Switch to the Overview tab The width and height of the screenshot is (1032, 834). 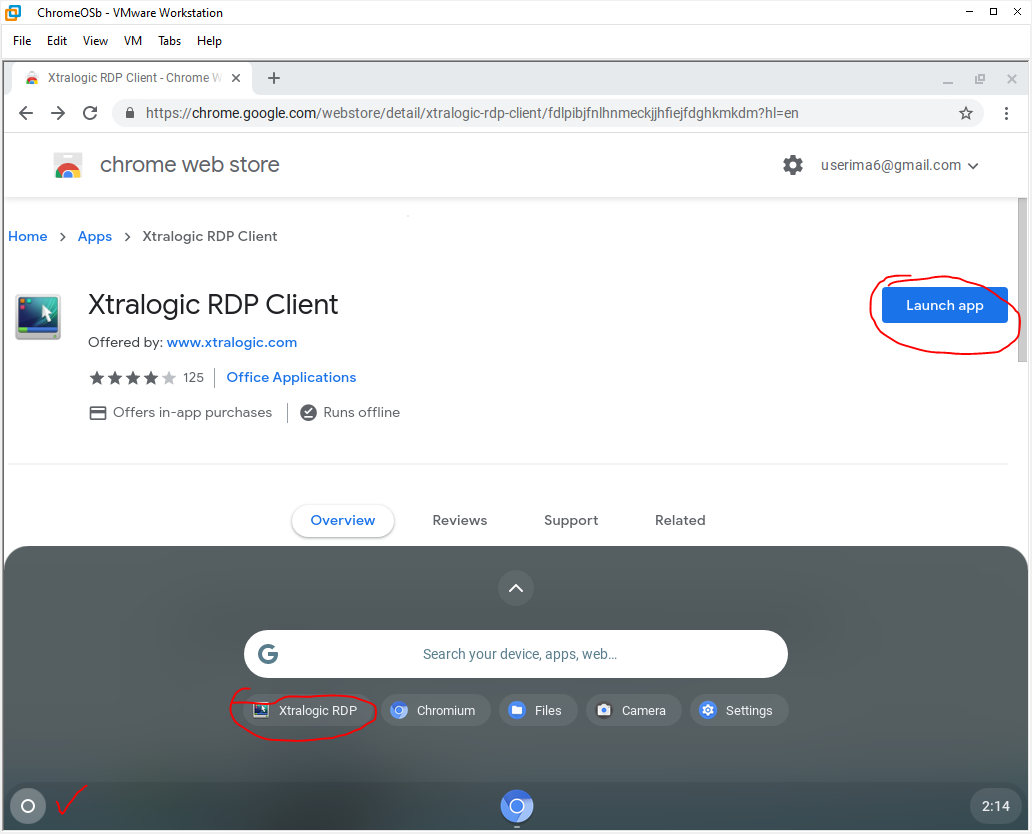[x=343, y=521]
